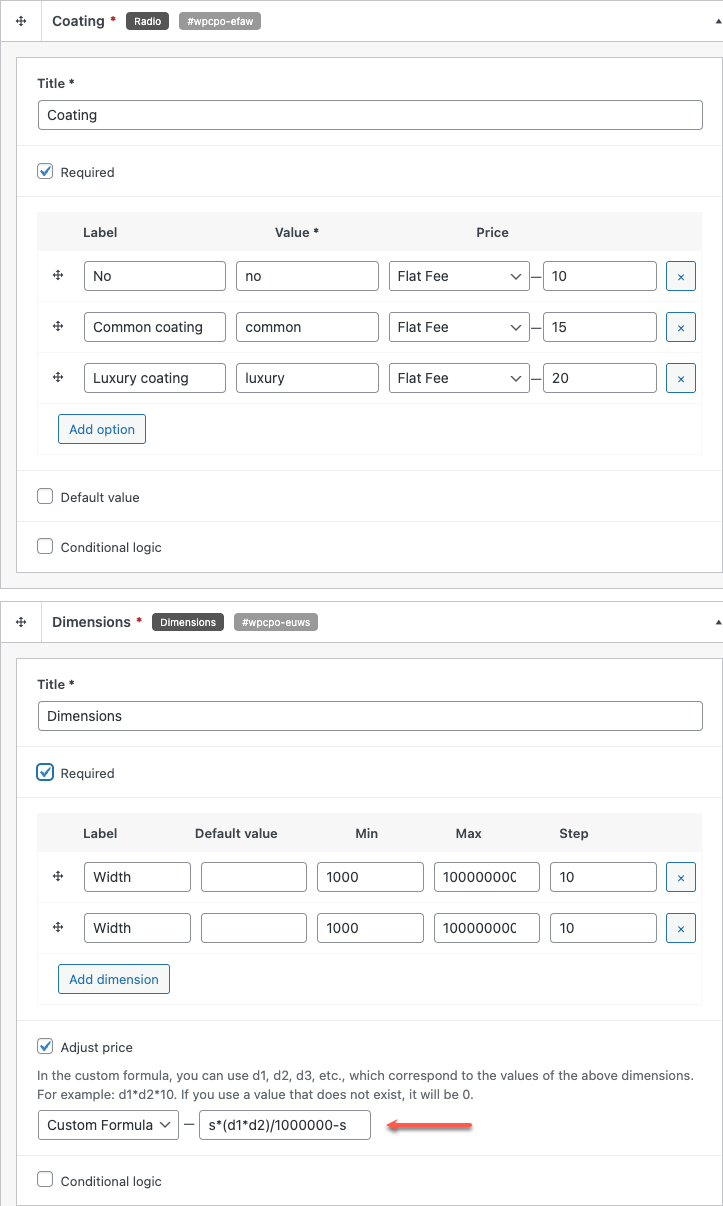Click the Max input of the first Width row
The height and width of the screenshot is (1206, 723).
[x=487, y=877]
